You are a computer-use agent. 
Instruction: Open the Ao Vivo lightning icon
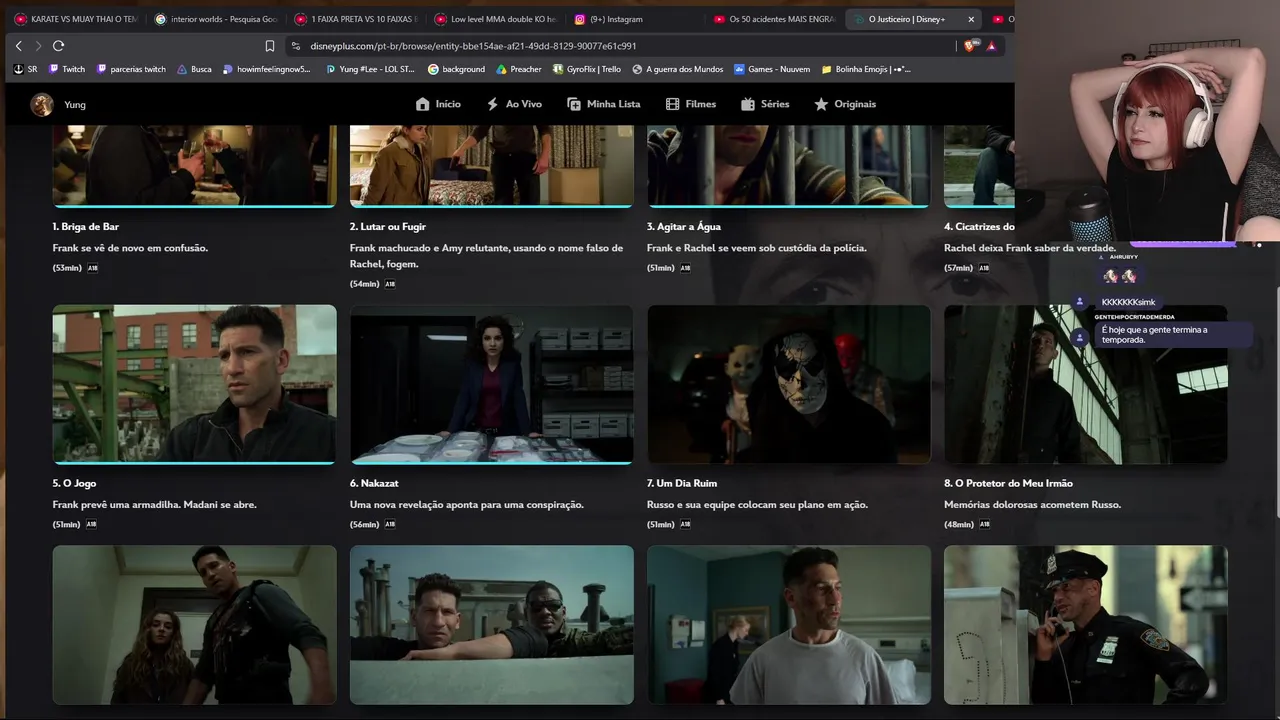click(492, 104)
